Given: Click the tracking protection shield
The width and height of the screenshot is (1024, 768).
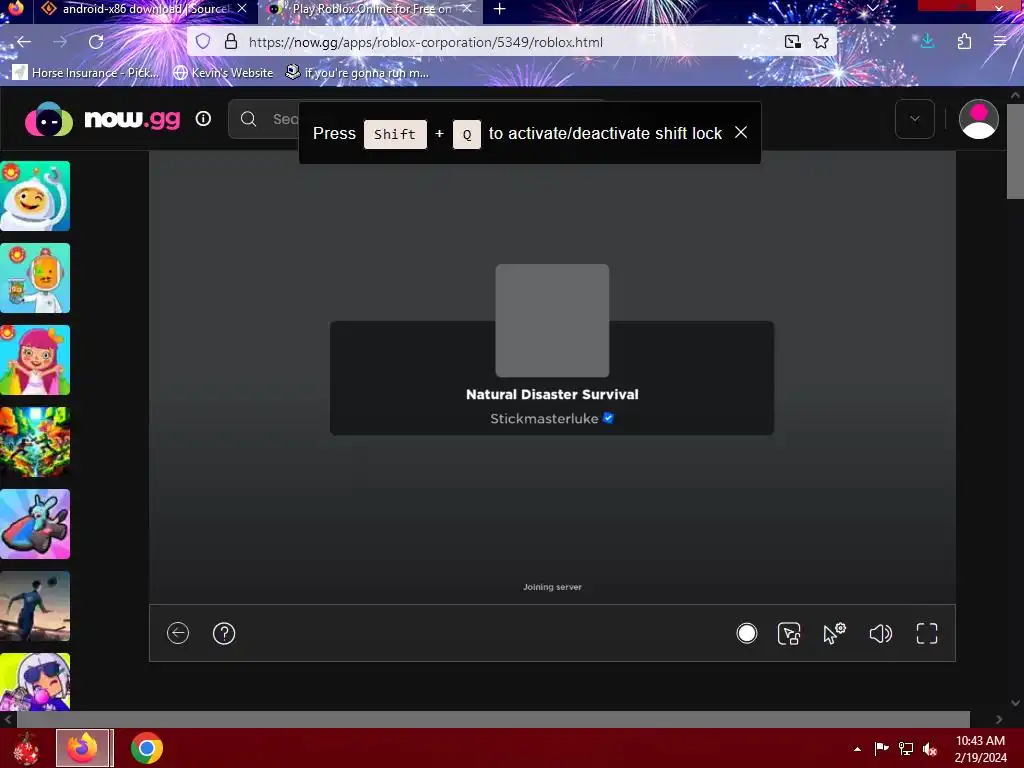Looking at the screenshot, I should pos(203,42).
